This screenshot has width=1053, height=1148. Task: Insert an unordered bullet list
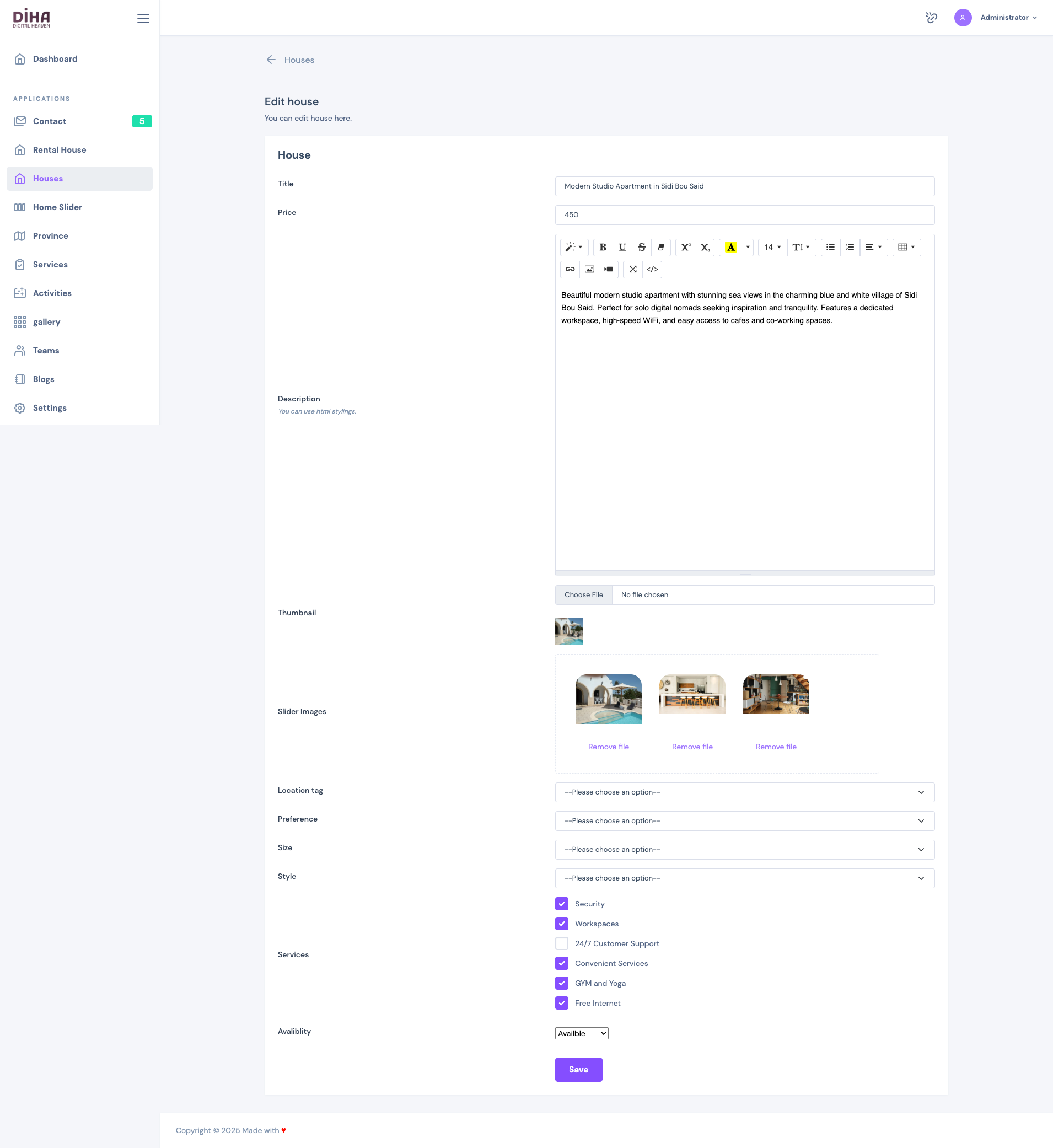click(830, 248)
